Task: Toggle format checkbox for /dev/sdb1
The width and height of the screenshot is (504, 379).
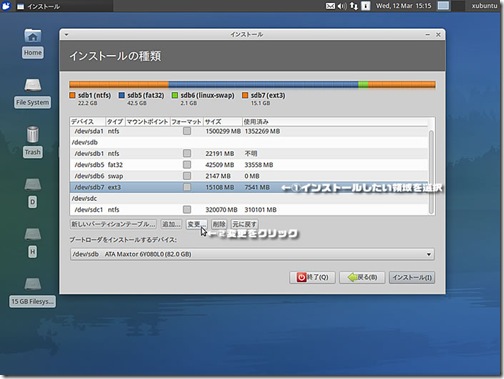Action: (x=187, y=153)
